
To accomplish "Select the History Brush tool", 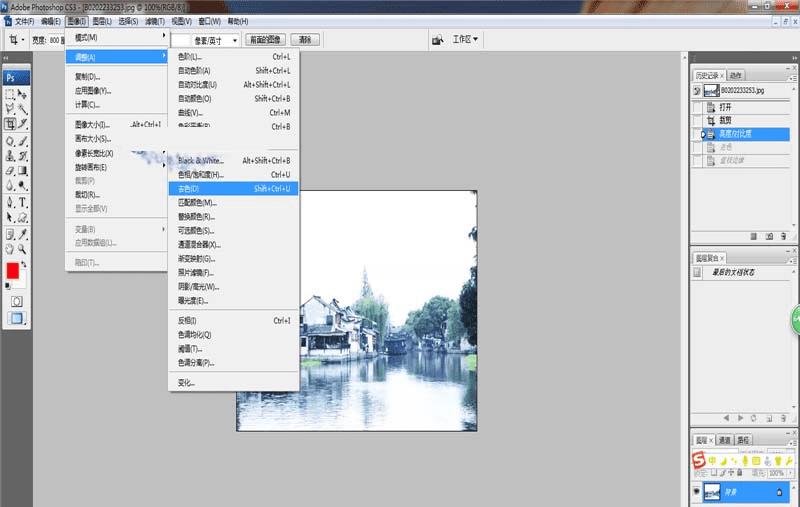I will point(22,156).
